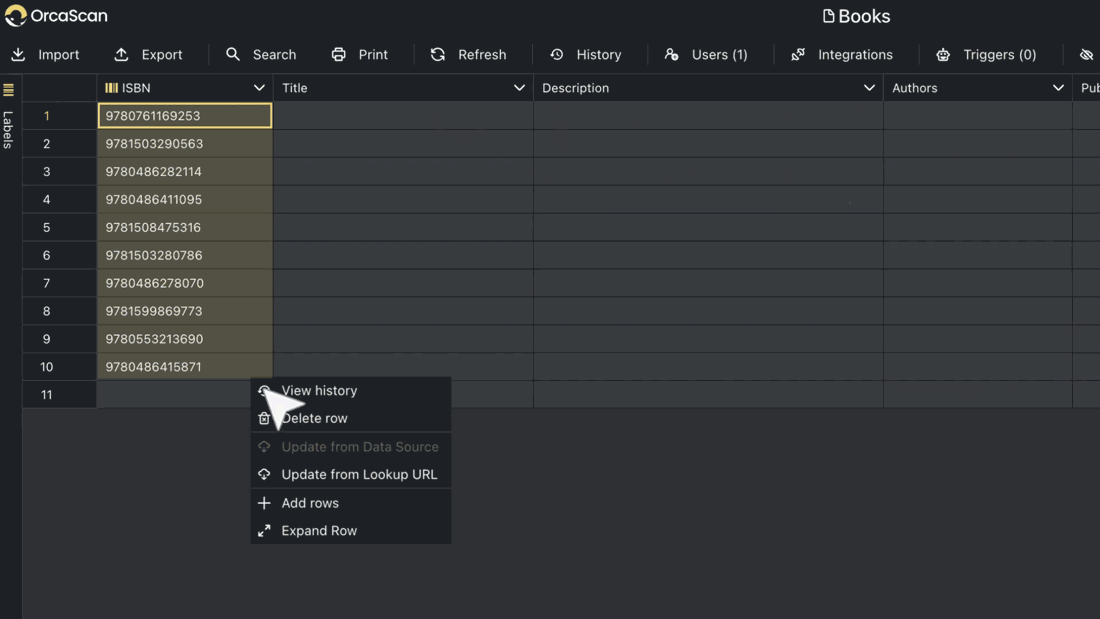This screenshot has height=619, width=1100.
Task: Open History via clock icon
Action: [x=557, y=54]
